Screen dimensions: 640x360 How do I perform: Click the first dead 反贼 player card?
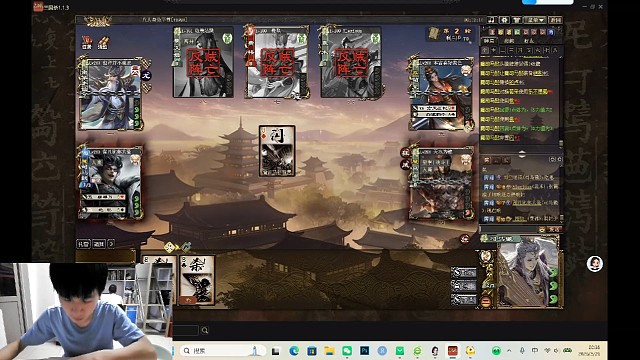coord(203,62)
